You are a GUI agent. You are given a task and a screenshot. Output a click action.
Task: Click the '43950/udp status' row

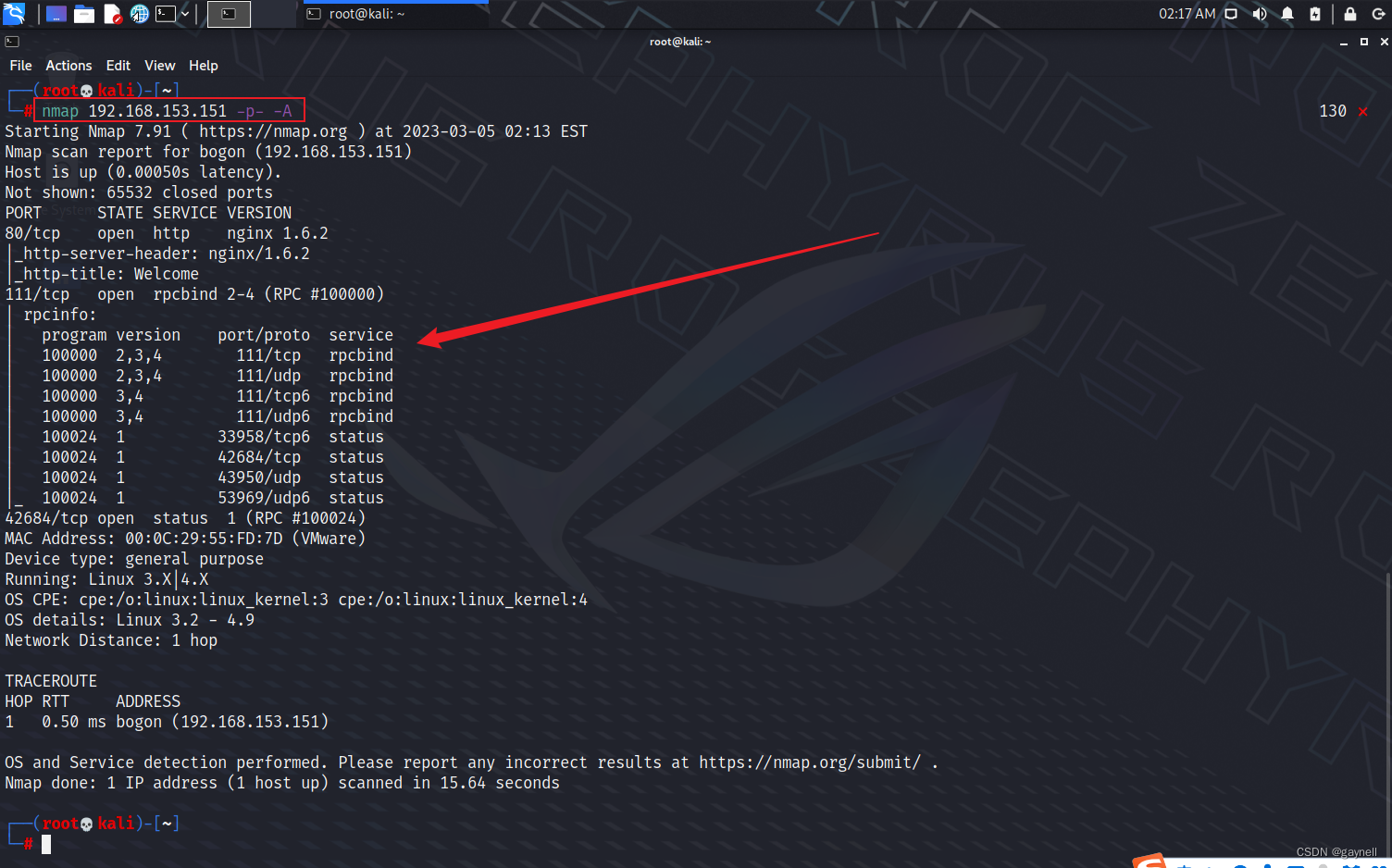(213, 477)
